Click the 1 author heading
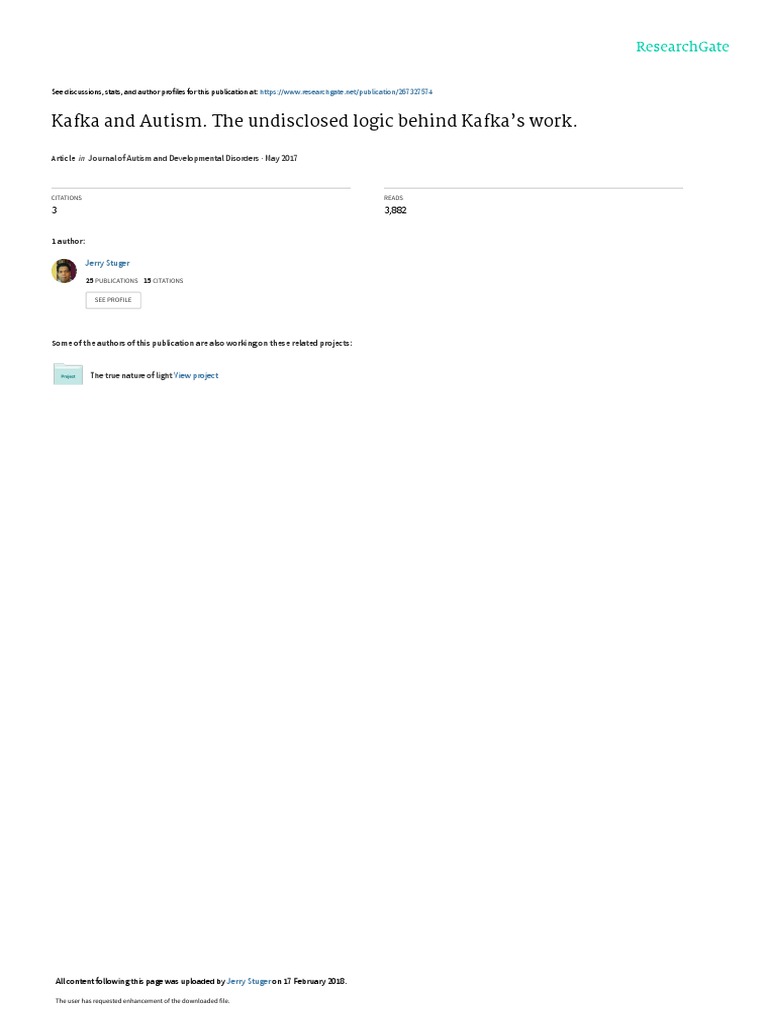The width and height of the screenshot is (768, 1024). point(68,241)
